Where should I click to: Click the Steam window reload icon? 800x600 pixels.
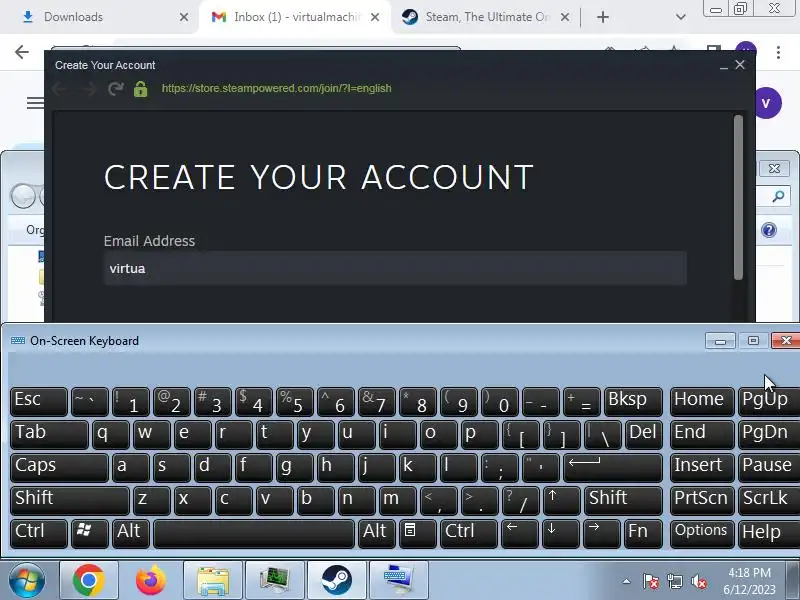116,89
